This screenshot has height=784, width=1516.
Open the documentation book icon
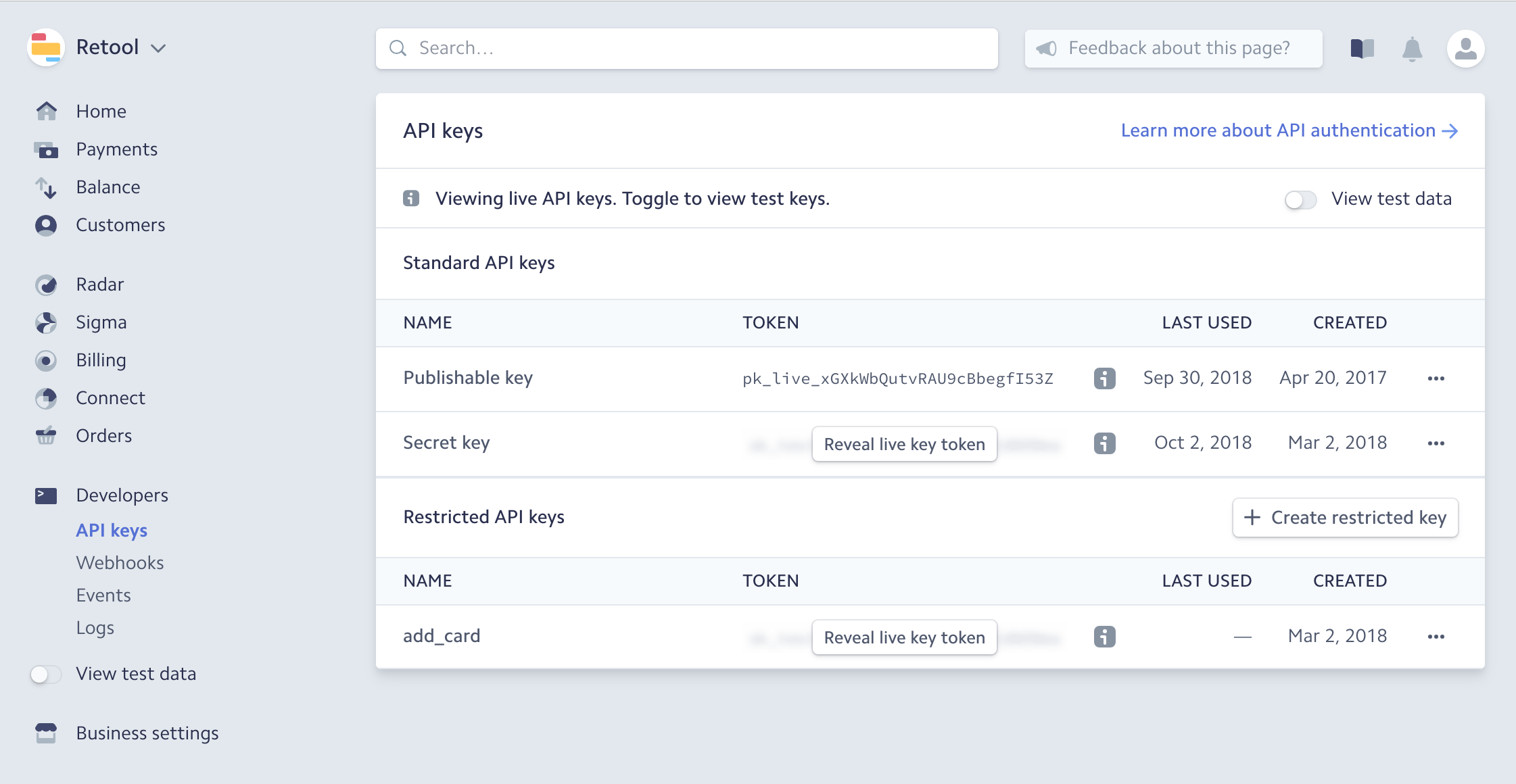point(1362,49)
